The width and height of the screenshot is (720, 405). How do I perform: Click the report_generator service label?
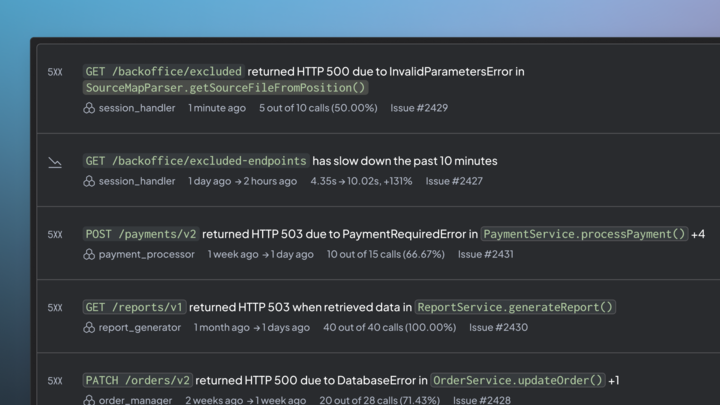(140, 327)
